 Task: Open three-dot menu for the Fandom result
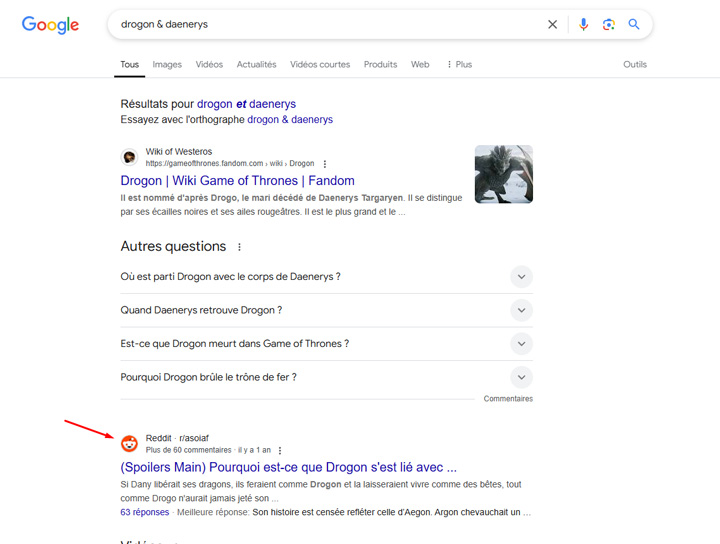click(325, 164)
